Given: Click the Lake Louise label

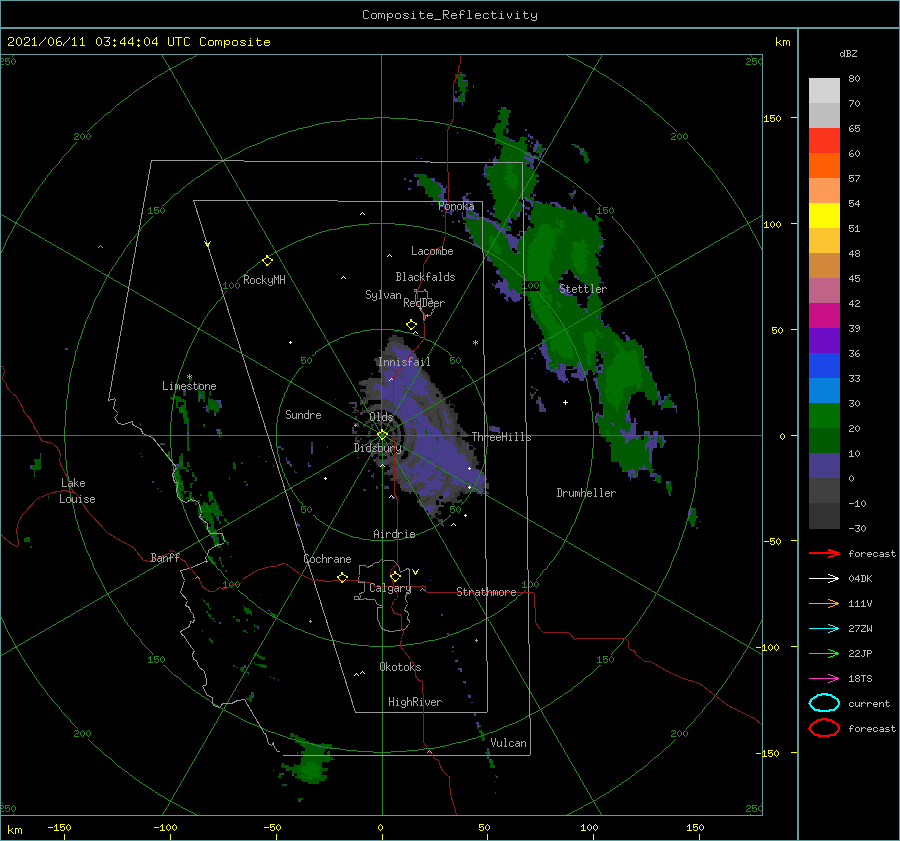Looking at the screenshot, I should [77, 491].
